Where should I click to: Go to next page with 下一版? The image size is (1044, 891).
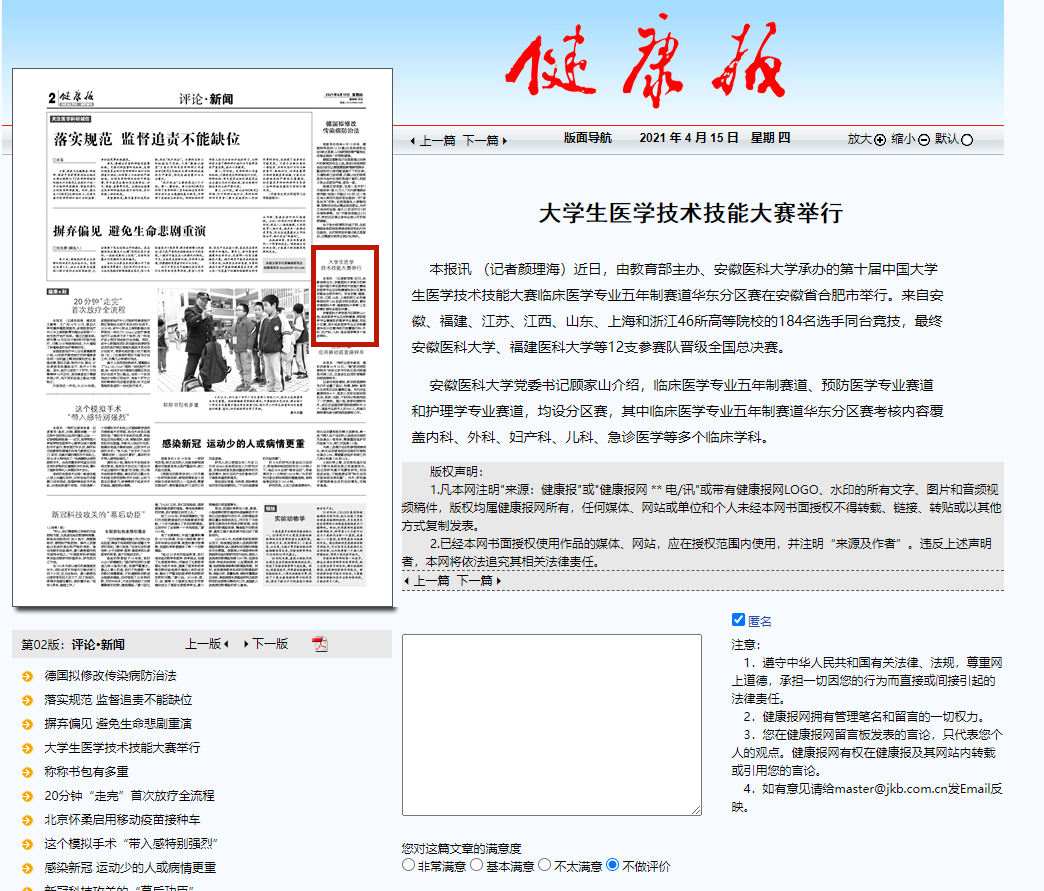pyautogui.click(x=266, y=644)
